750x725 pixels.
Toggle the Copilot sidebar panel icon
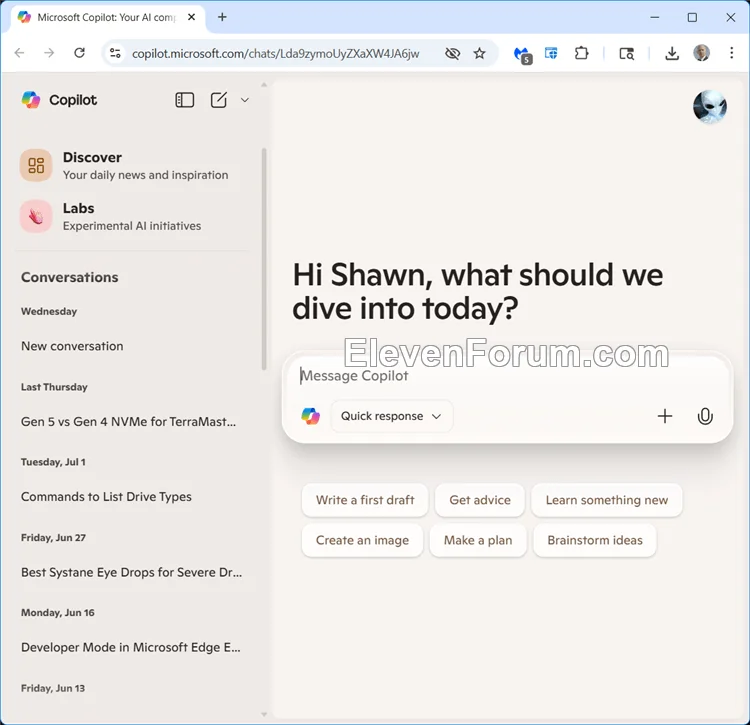(184, 100)
